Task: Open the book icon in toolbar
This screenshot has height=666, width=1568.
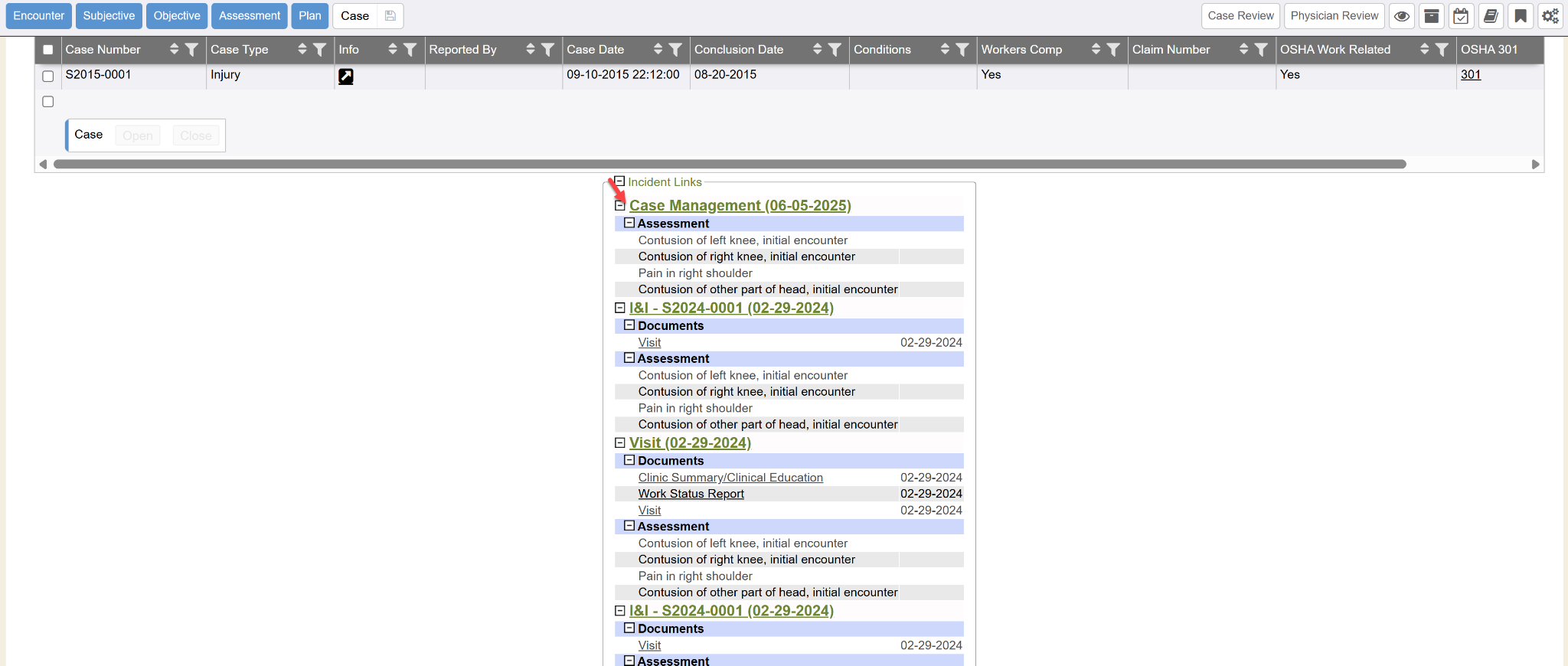Action: click(x=1491, y=16)
